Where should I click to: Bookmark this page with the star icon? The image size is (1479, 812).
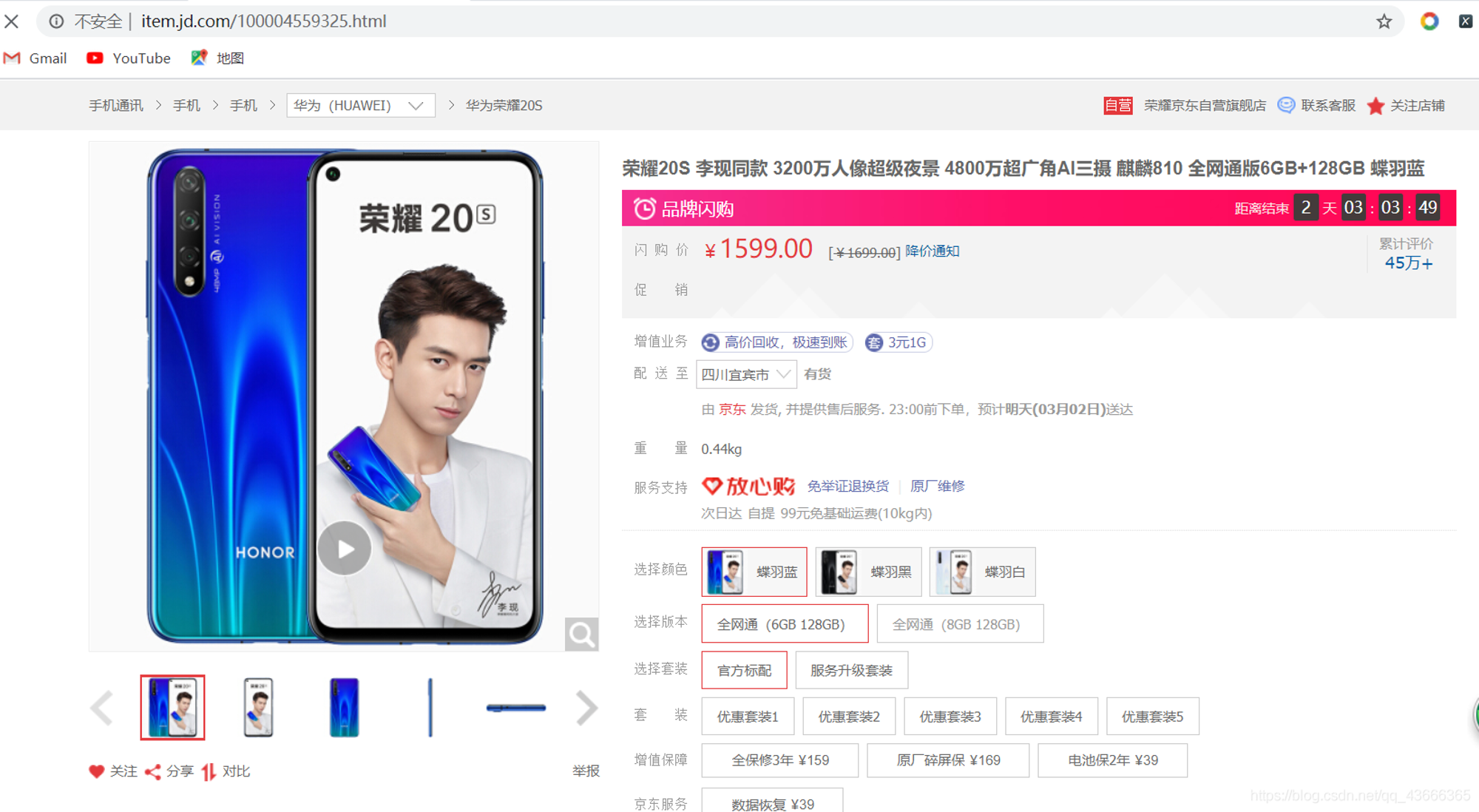1384,21
